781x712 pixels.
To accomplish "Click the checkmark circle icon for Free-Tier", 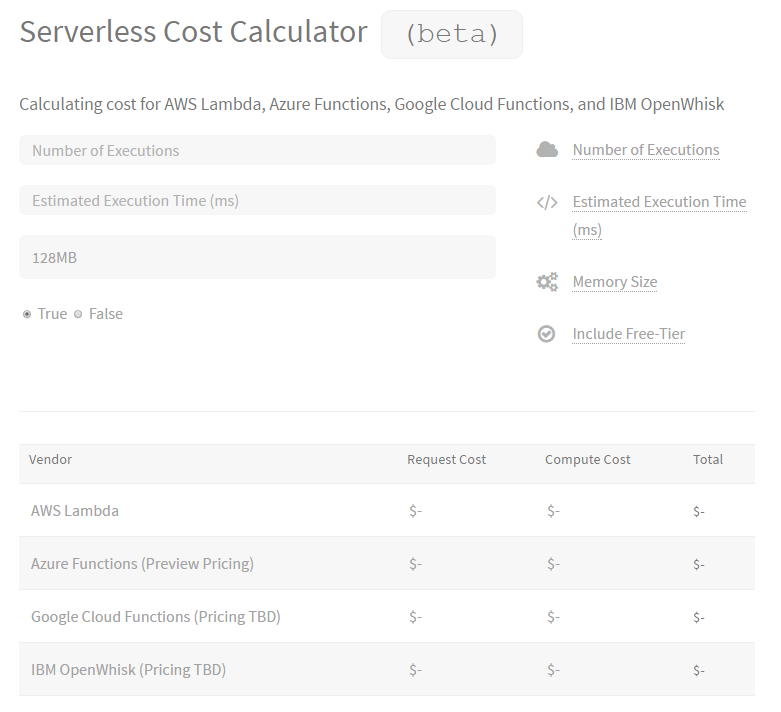I will pyautogui.click(x=547, y=334).
